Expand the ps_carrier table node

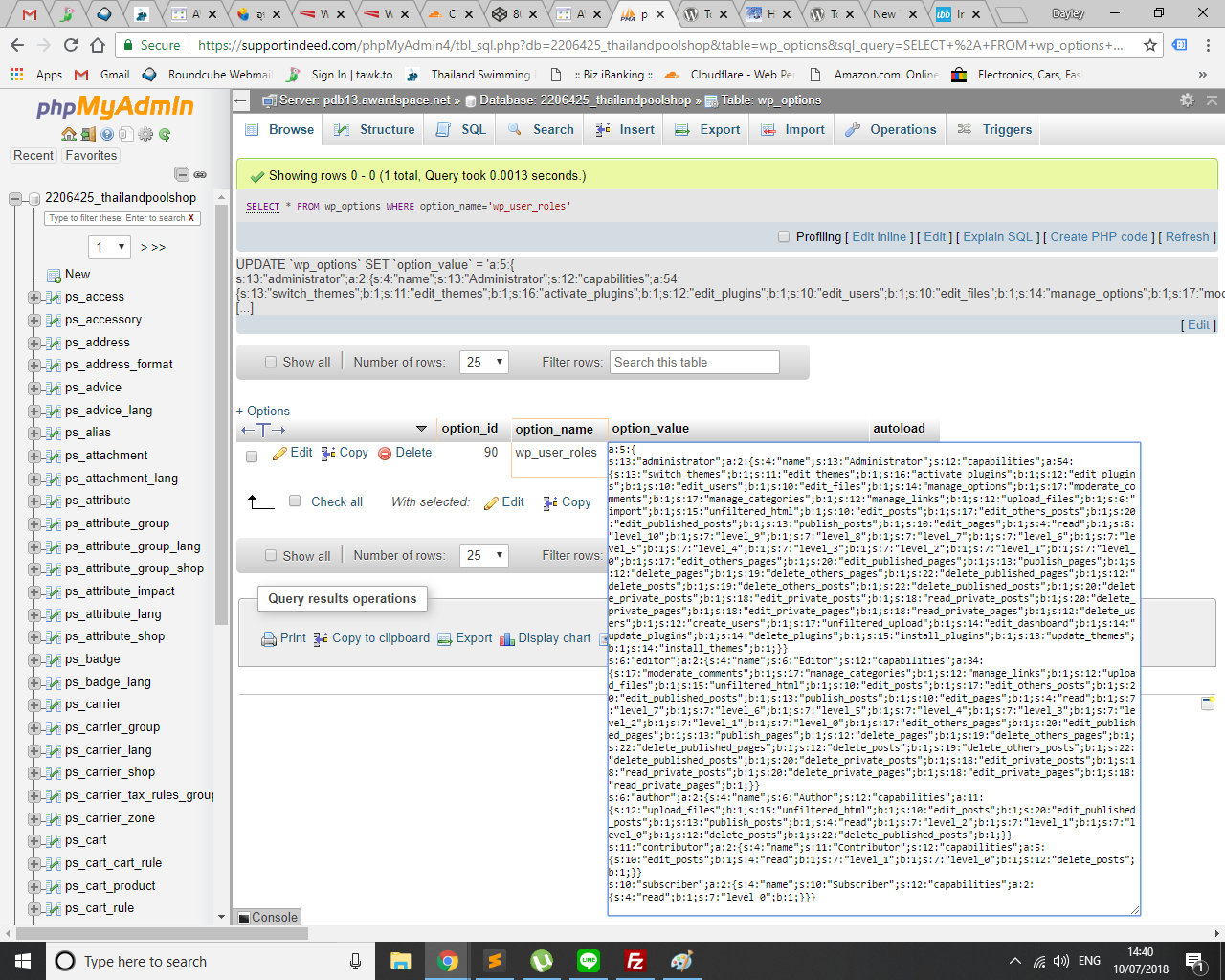(x=34, y=704)
